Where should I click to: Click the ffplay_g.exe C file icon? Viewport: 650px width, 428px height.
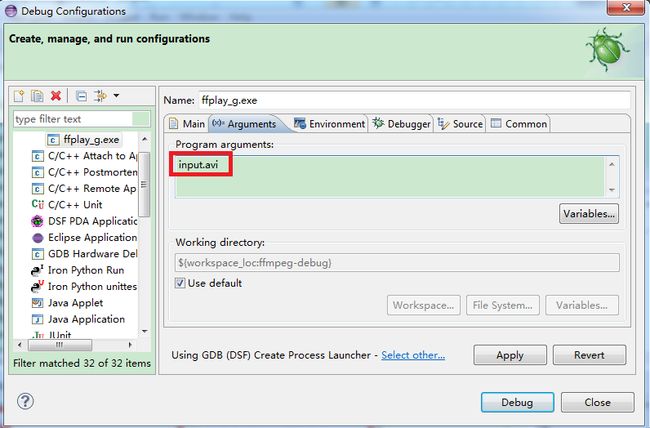pos(53,140)
